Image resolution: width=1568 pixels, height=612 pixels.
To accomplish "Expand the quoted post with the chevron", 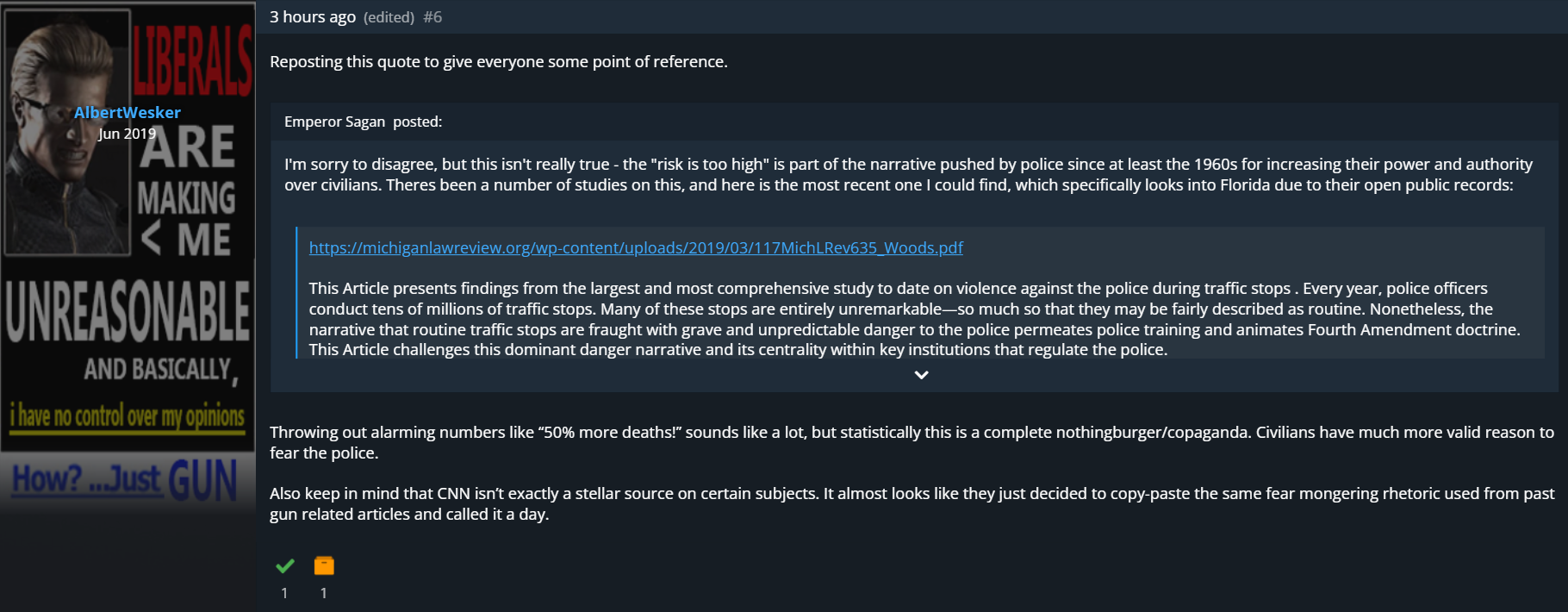I will pos(921,375).
